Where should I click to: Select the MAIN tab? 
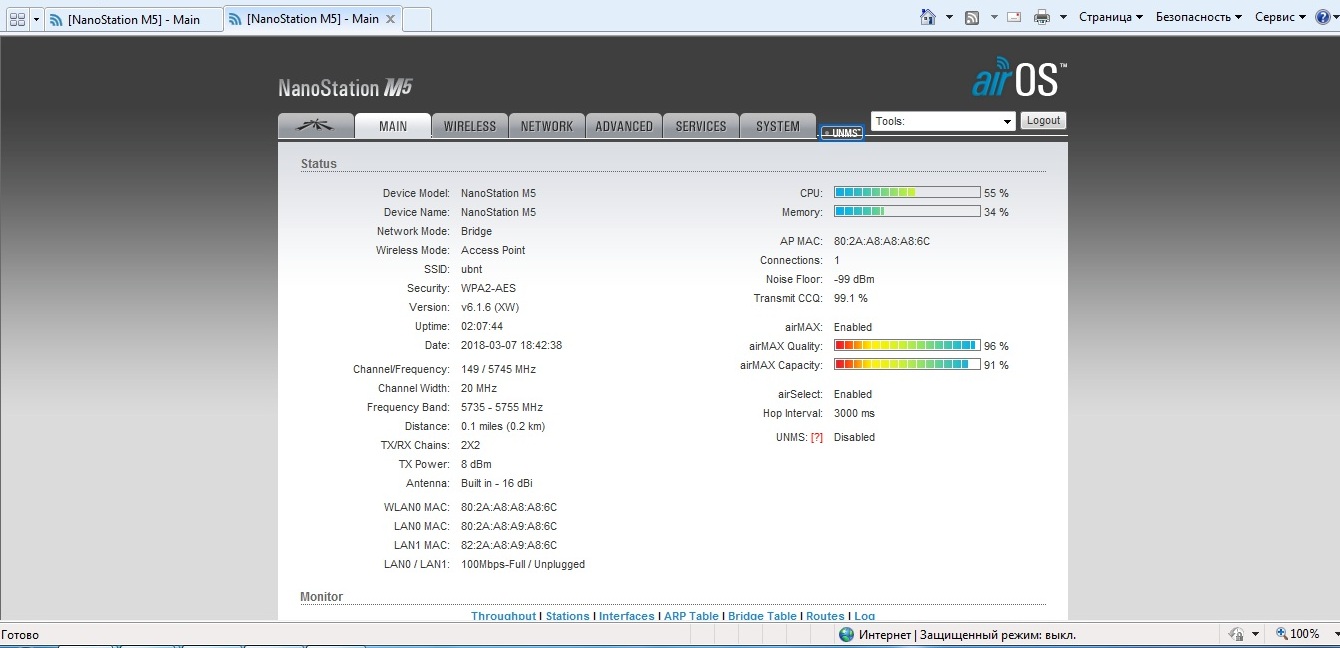[x=393, y=126]
